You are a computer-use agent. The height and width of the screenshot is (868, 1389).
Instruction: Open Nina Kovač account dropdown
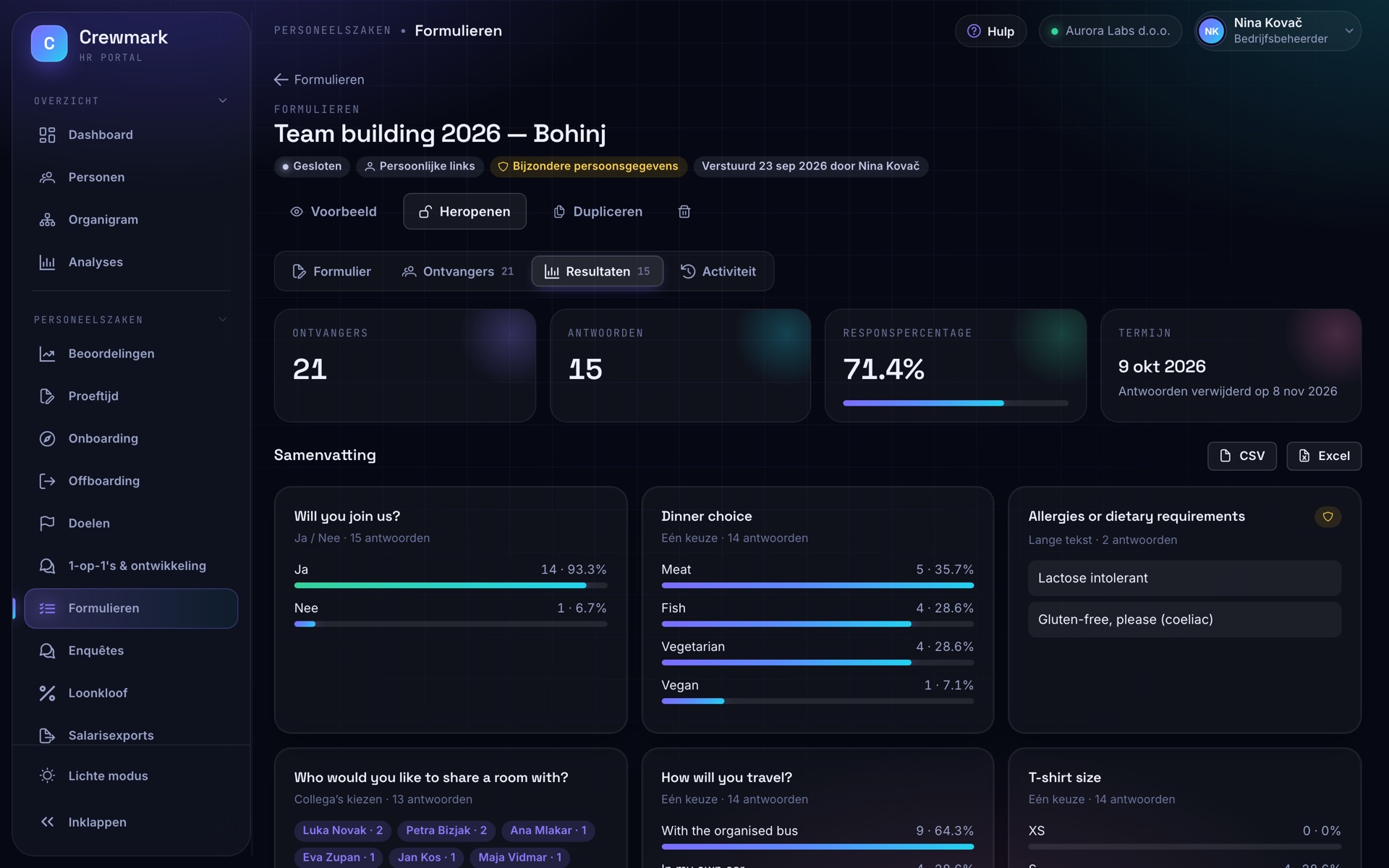click(x=1278, y=31)
